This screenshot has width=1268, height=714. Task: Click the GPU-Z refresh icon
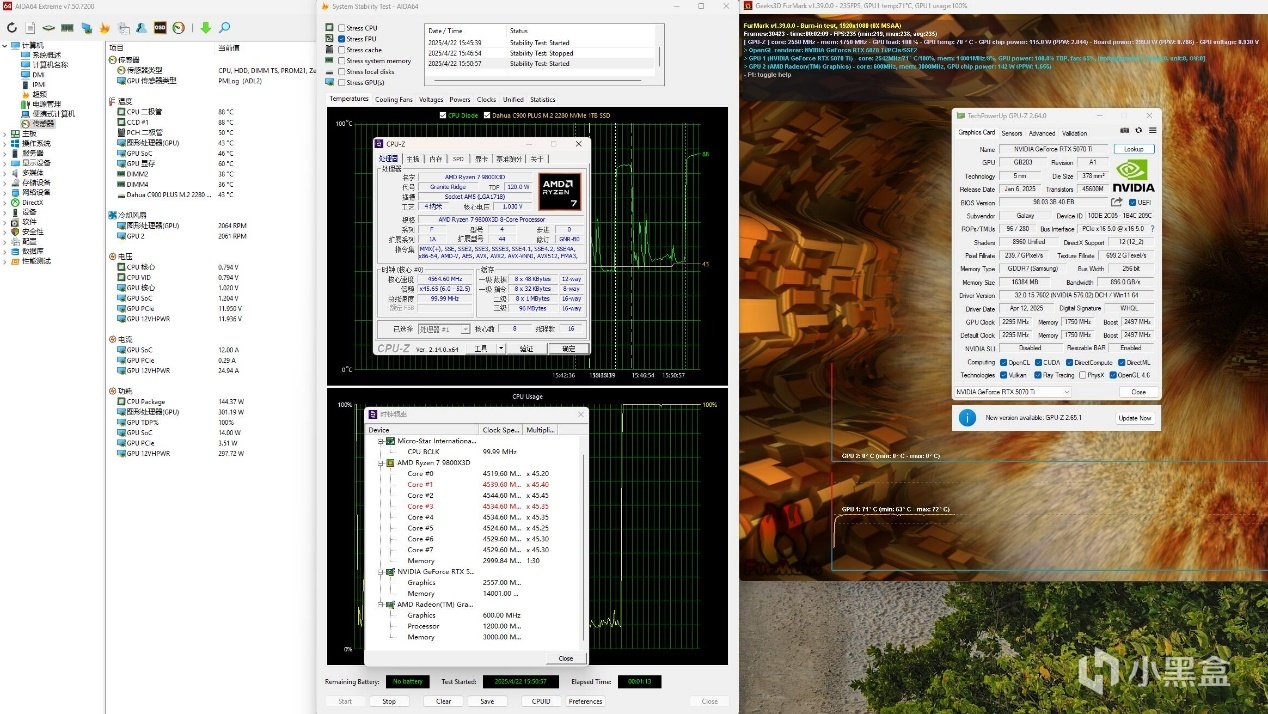click(x=1138, y=131)
